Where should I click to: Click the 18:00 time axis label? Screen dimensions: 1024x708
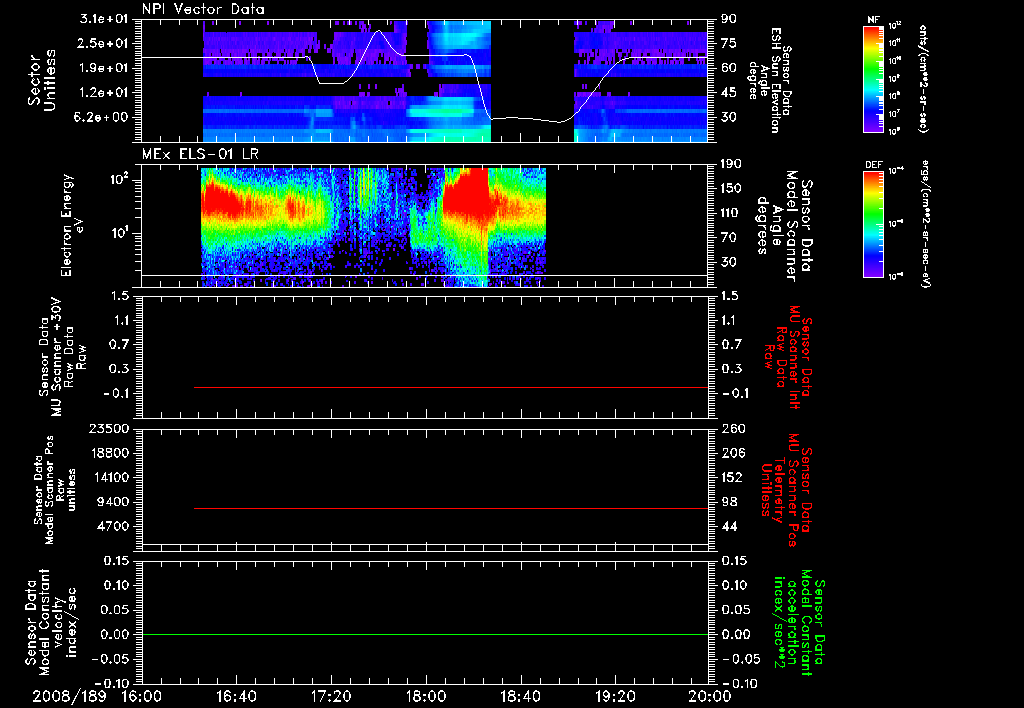coord(426,696)
